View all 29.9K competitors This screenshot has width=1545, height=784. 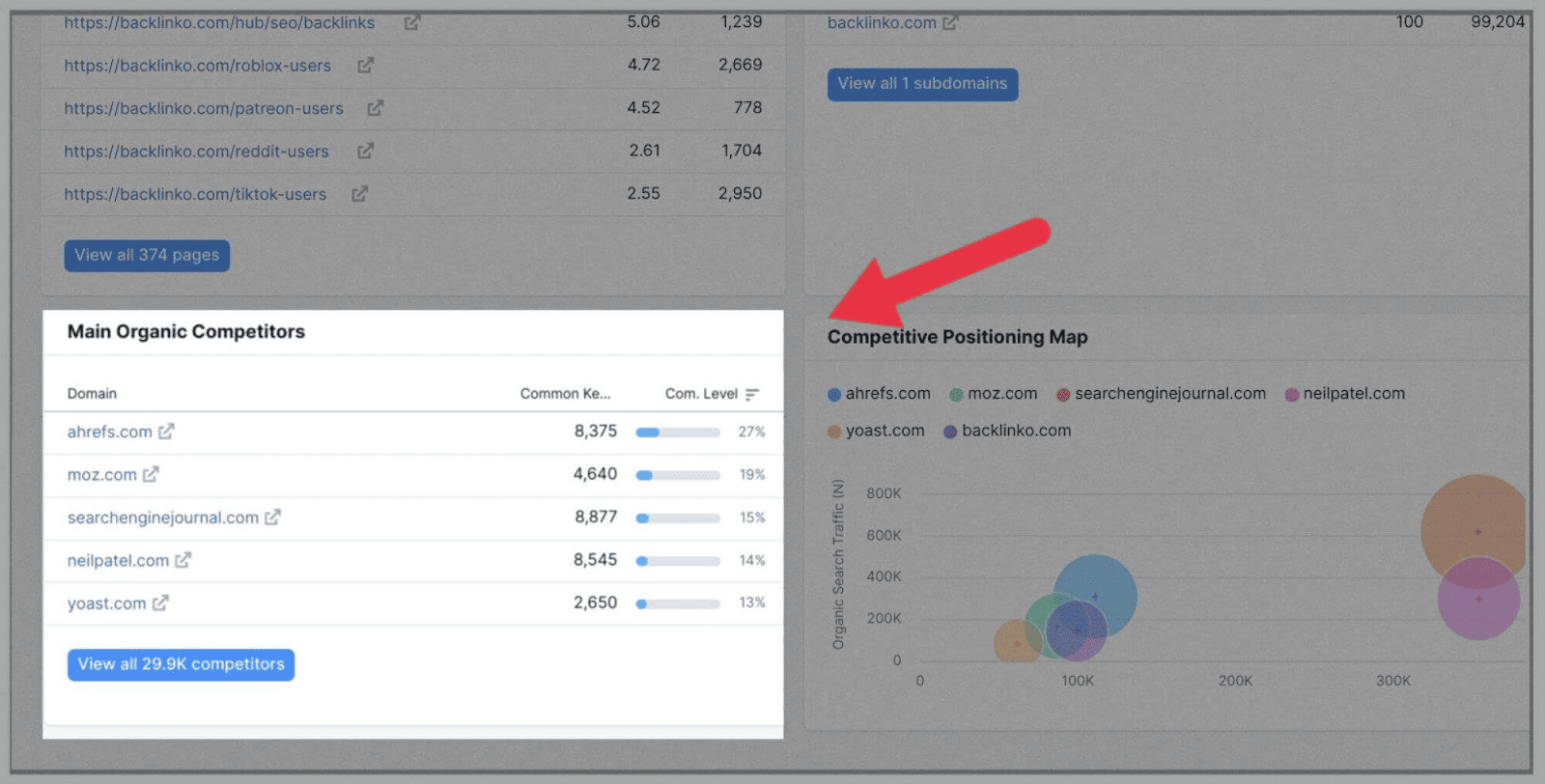pyautogui.click(x=181, y=664)
